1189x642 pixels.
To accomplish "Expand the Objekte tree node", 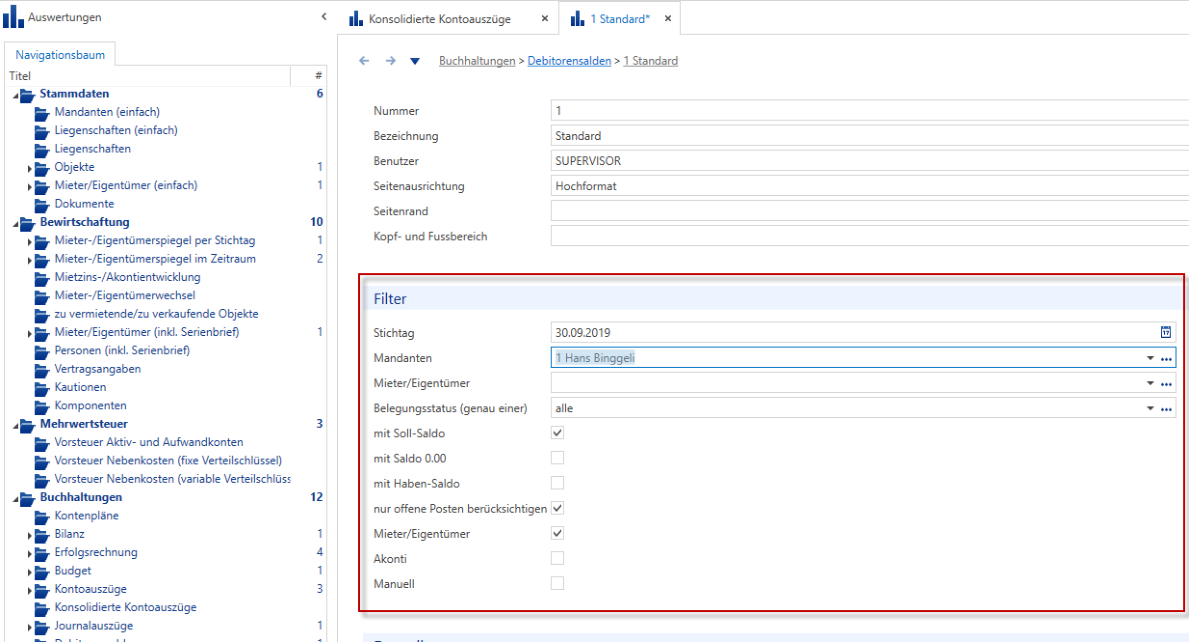I will [x=30, y=168].
